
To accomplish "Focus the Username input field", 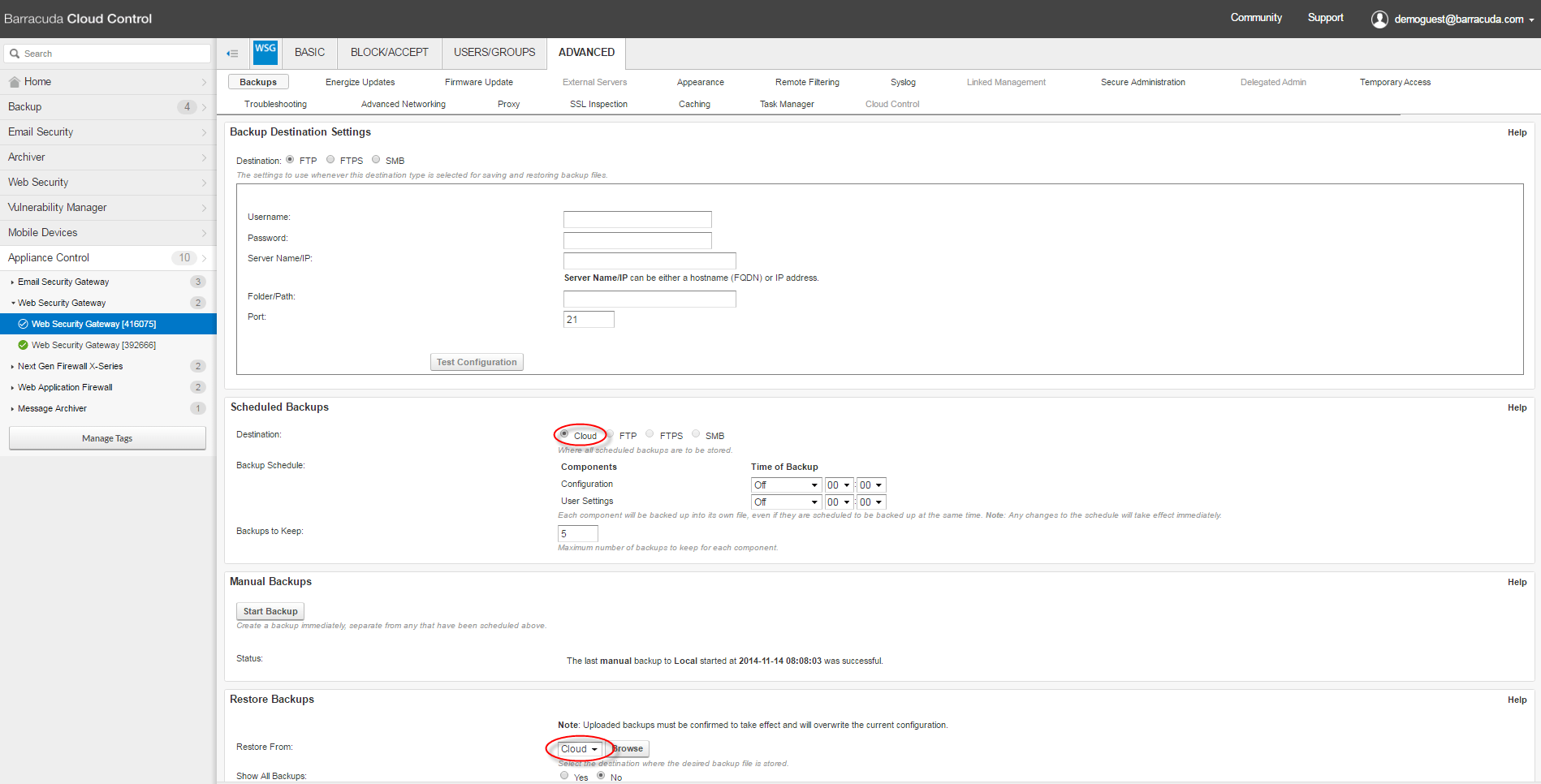I will pos(637,219).
